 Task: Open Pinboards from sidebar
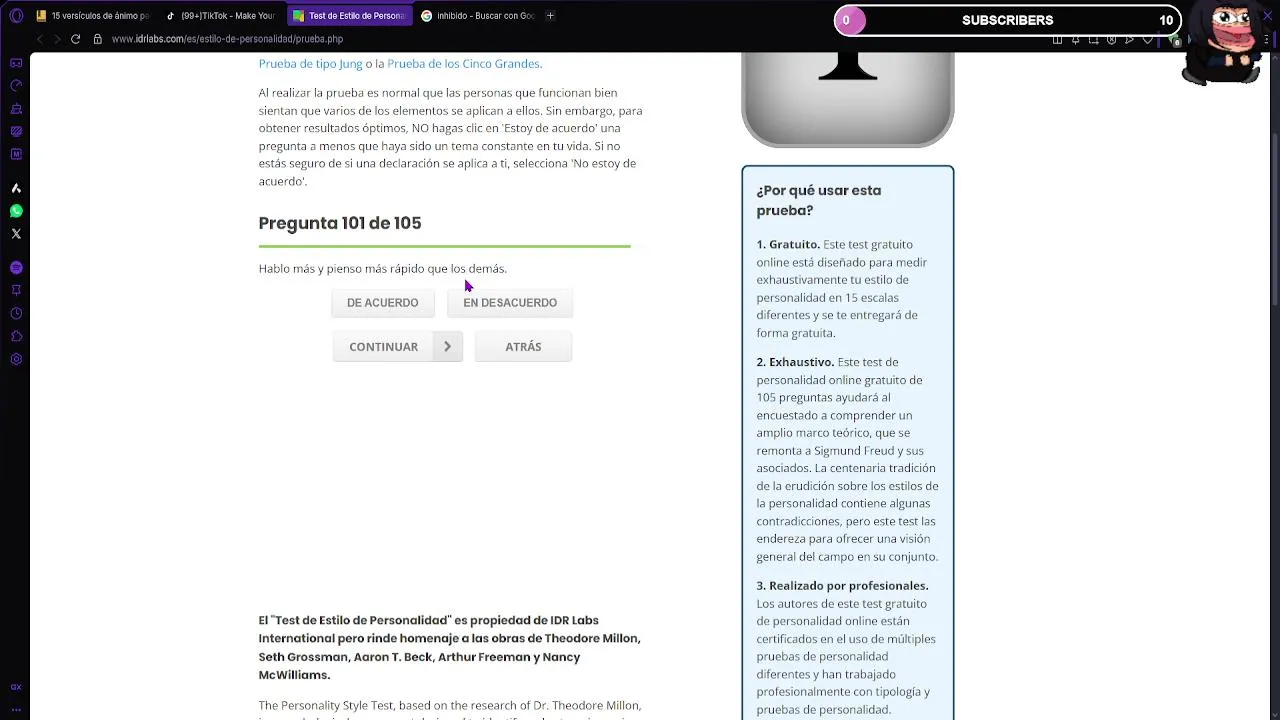[x=16, y=290]
